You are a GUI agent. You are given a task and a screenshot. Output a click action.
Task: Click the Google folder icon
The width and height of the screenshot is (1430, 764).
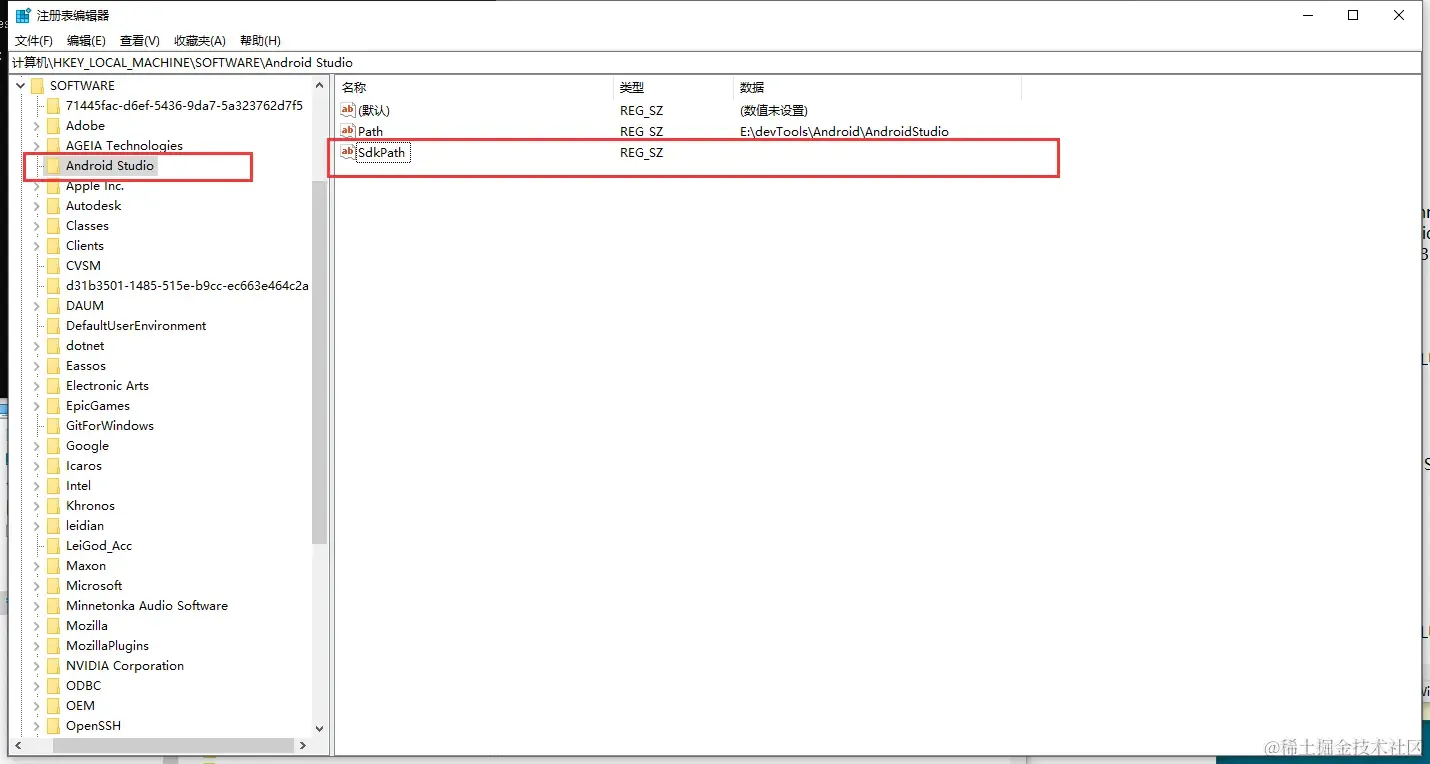54,446
